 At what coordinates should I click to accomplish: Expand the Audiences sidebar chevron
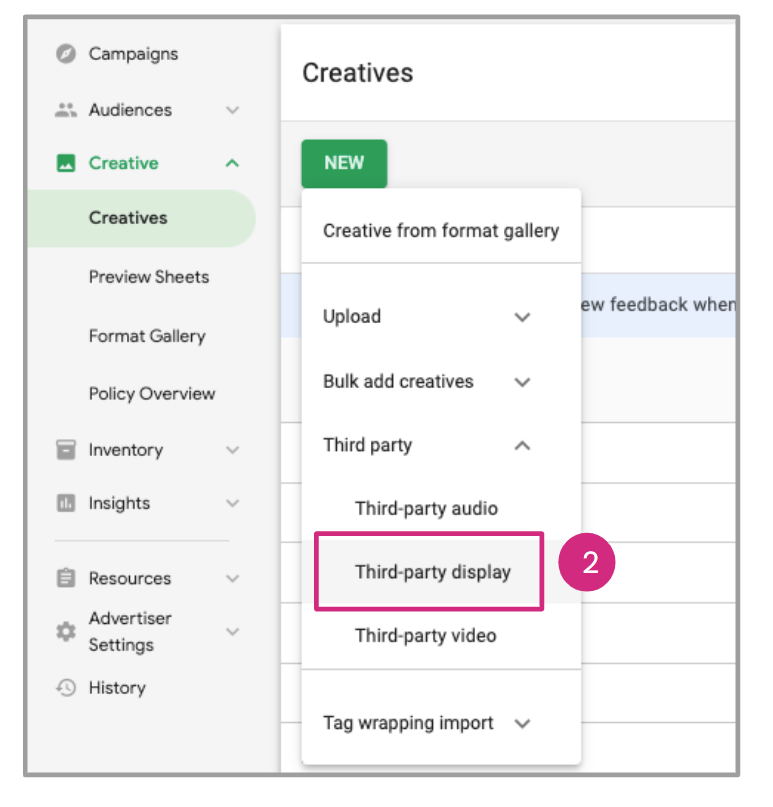[x=232, y=111]
